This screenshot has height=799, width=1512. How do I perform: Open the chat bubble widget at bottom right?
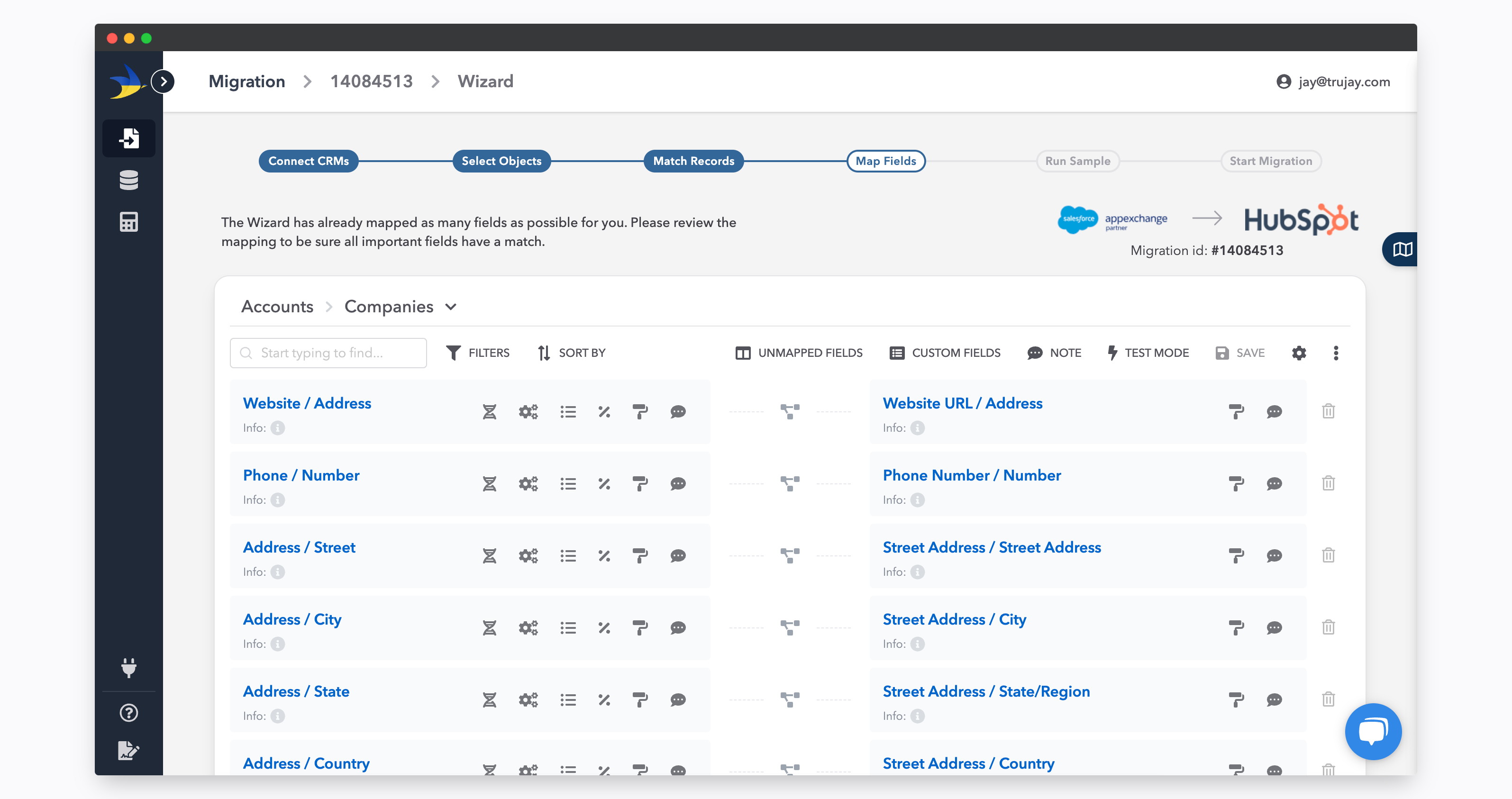(x=1373, y=732)
